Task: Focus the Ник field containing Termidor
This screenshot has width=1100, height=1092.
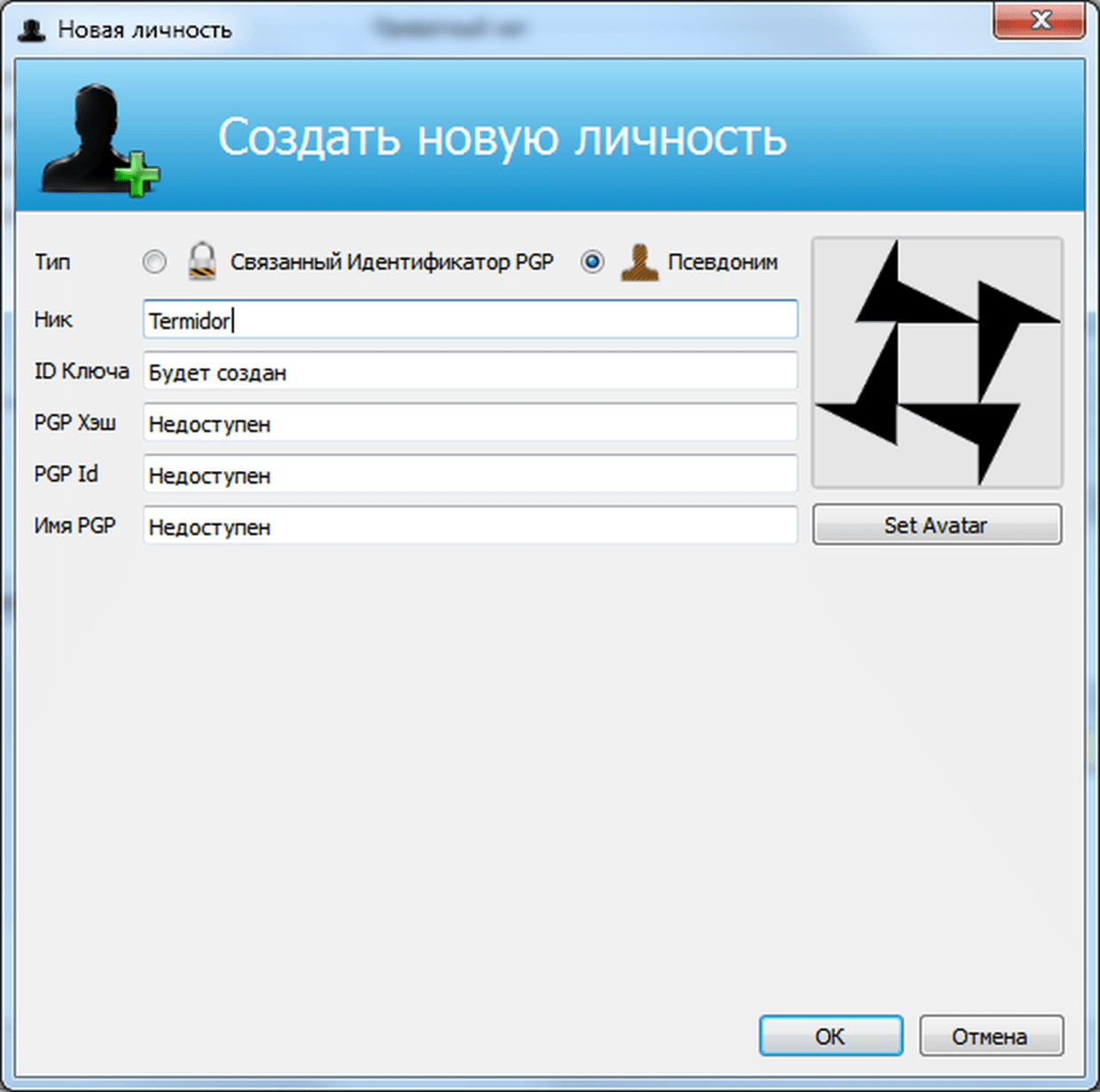Action: tap(470, 320)
